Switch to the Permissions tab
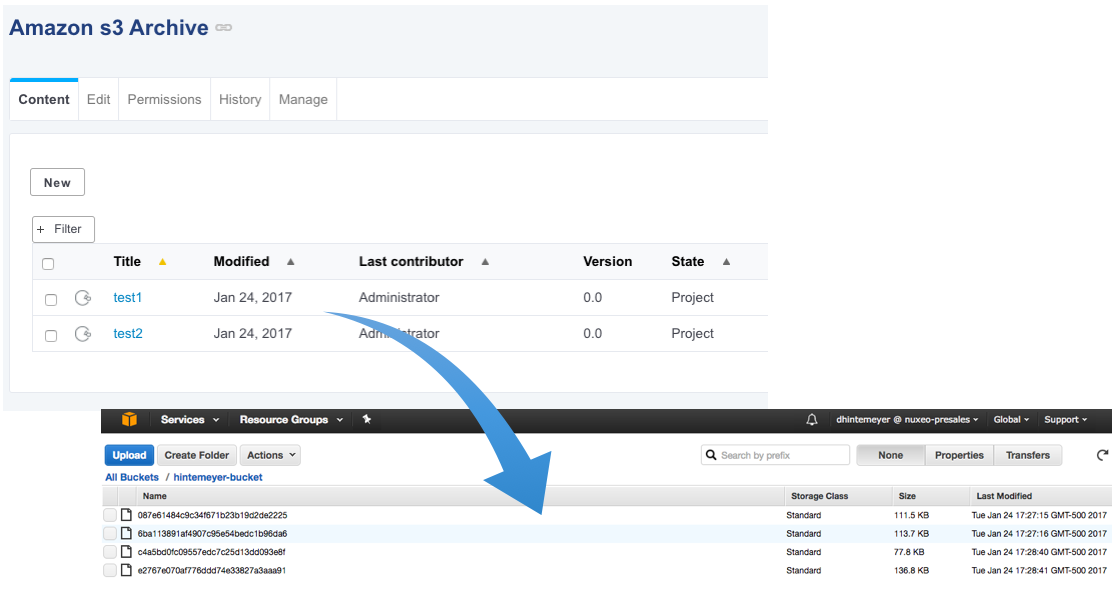This screenshot has height=592, width=1118. coord(165,100)
